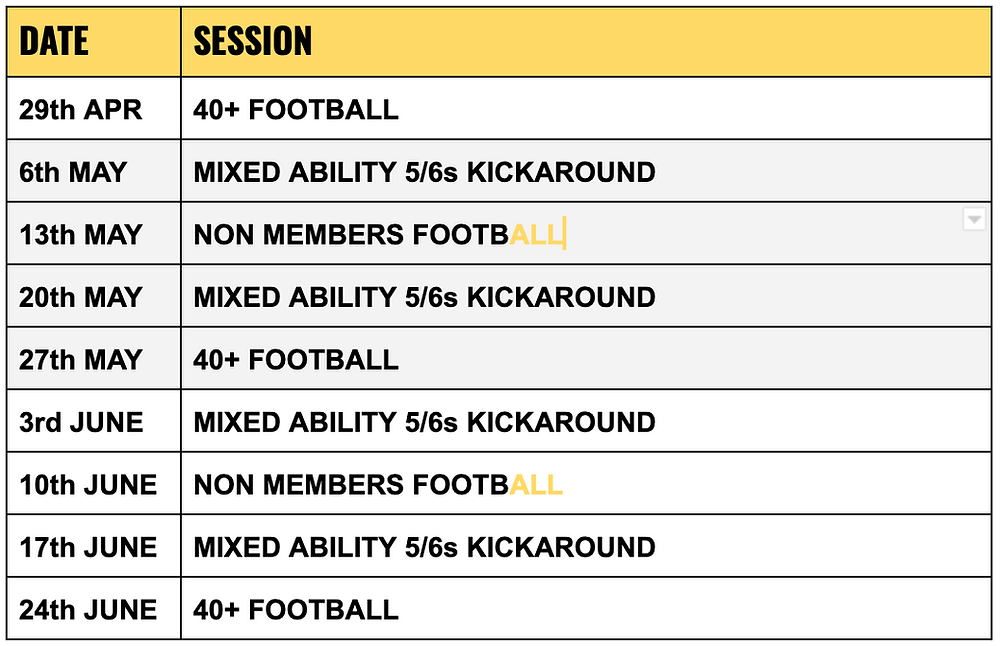Click the 13th MAY date cell
Screen dimensions: 1000x646
coord(94,233)
